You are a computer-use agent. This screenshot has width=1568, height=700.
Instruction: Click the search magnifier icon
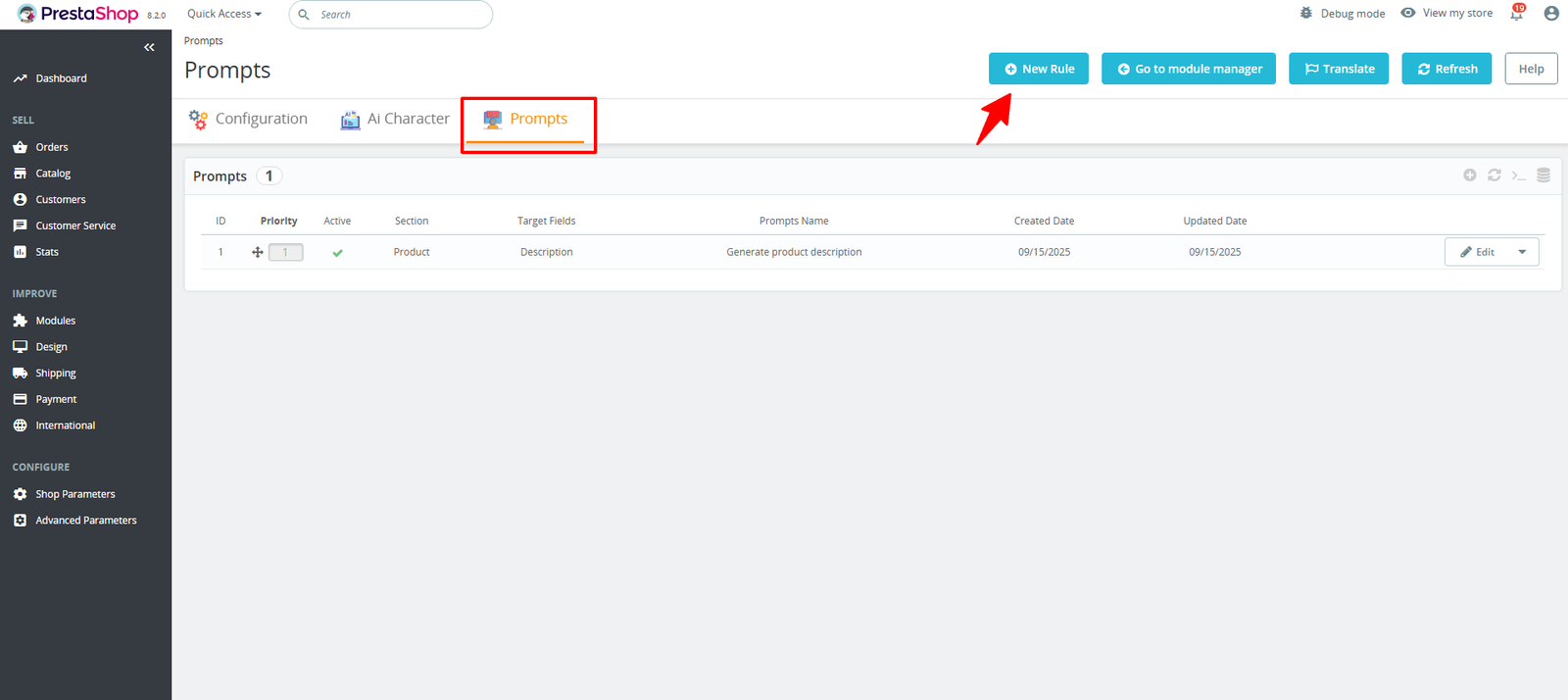click(304, 15)
